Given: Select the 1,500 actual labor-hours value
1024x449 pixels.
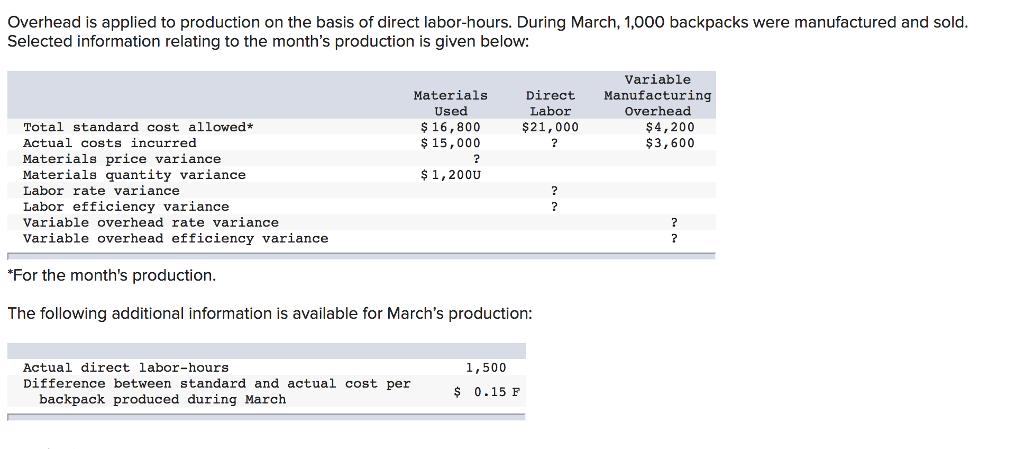Looking at the screenshot, I should [x=486, y=368].
